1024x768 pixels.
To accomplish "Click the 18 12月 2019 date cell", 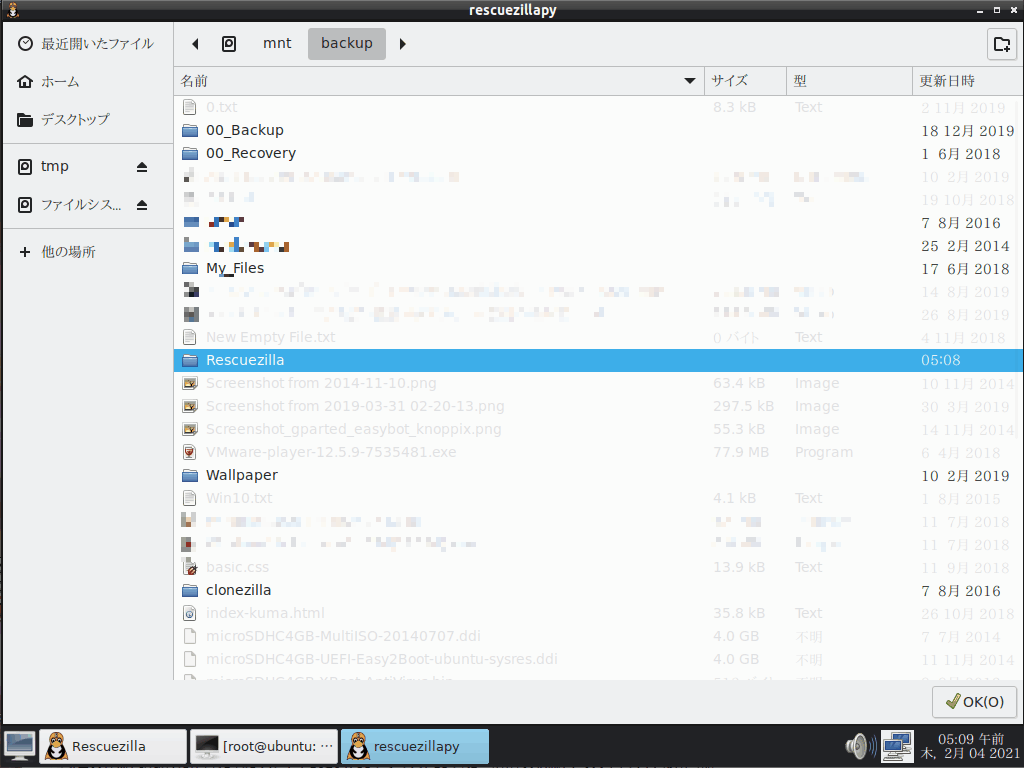I will [x=967, y=131].
